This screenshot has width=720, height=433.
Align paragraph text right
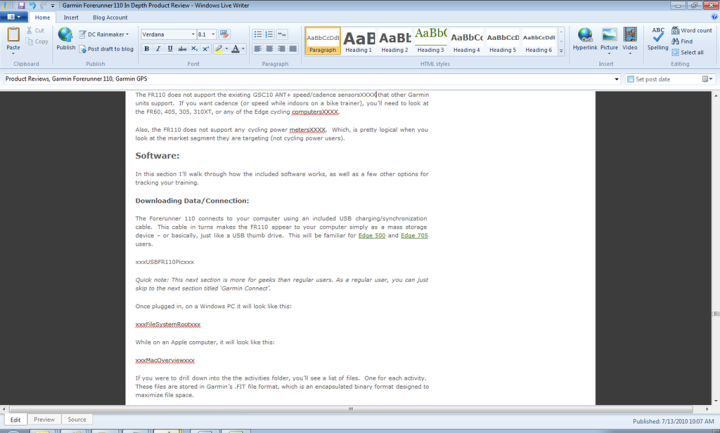point(281,49)
